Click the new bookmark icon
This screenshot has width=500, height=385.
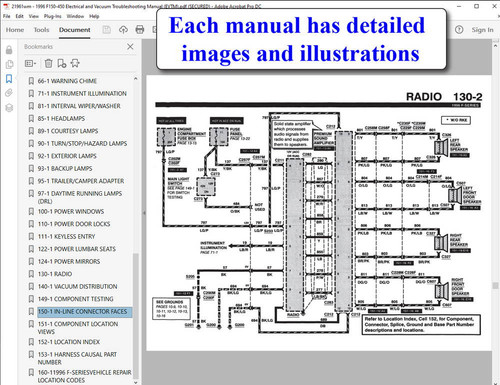point(62,63)
